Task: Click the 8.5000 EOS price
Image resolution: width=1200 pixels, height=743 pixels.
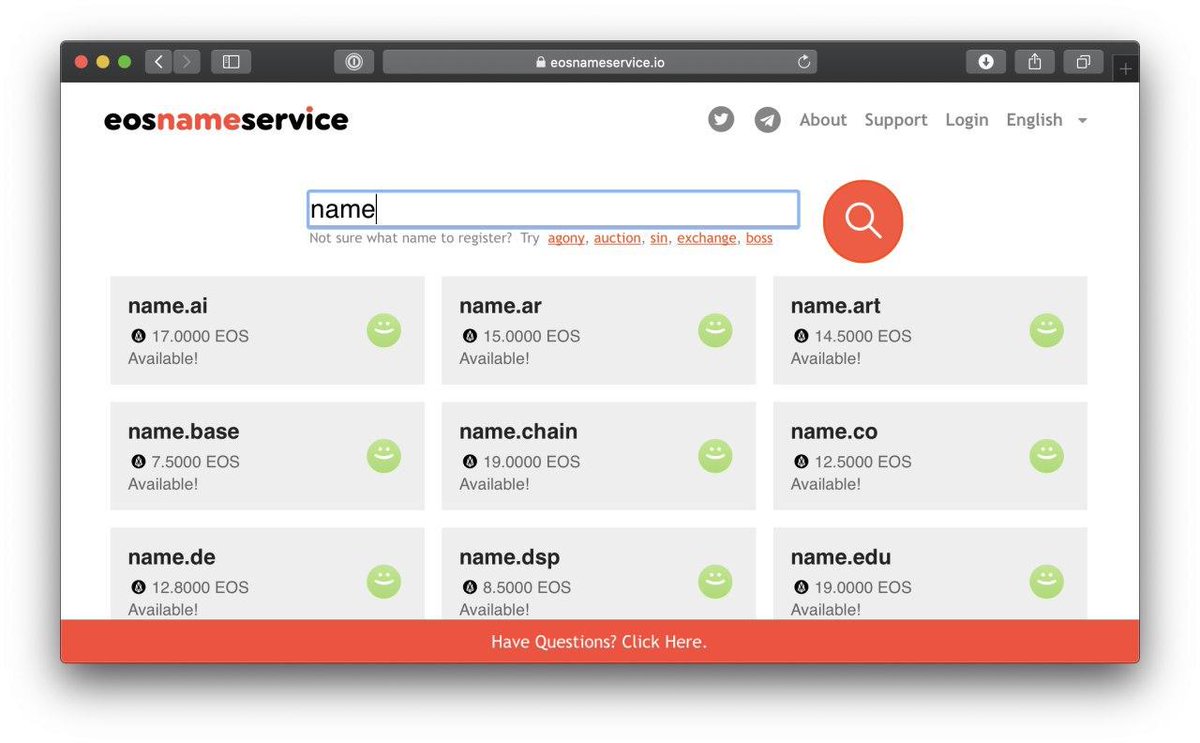Action: pyautogui.click(x=527, y=587)
